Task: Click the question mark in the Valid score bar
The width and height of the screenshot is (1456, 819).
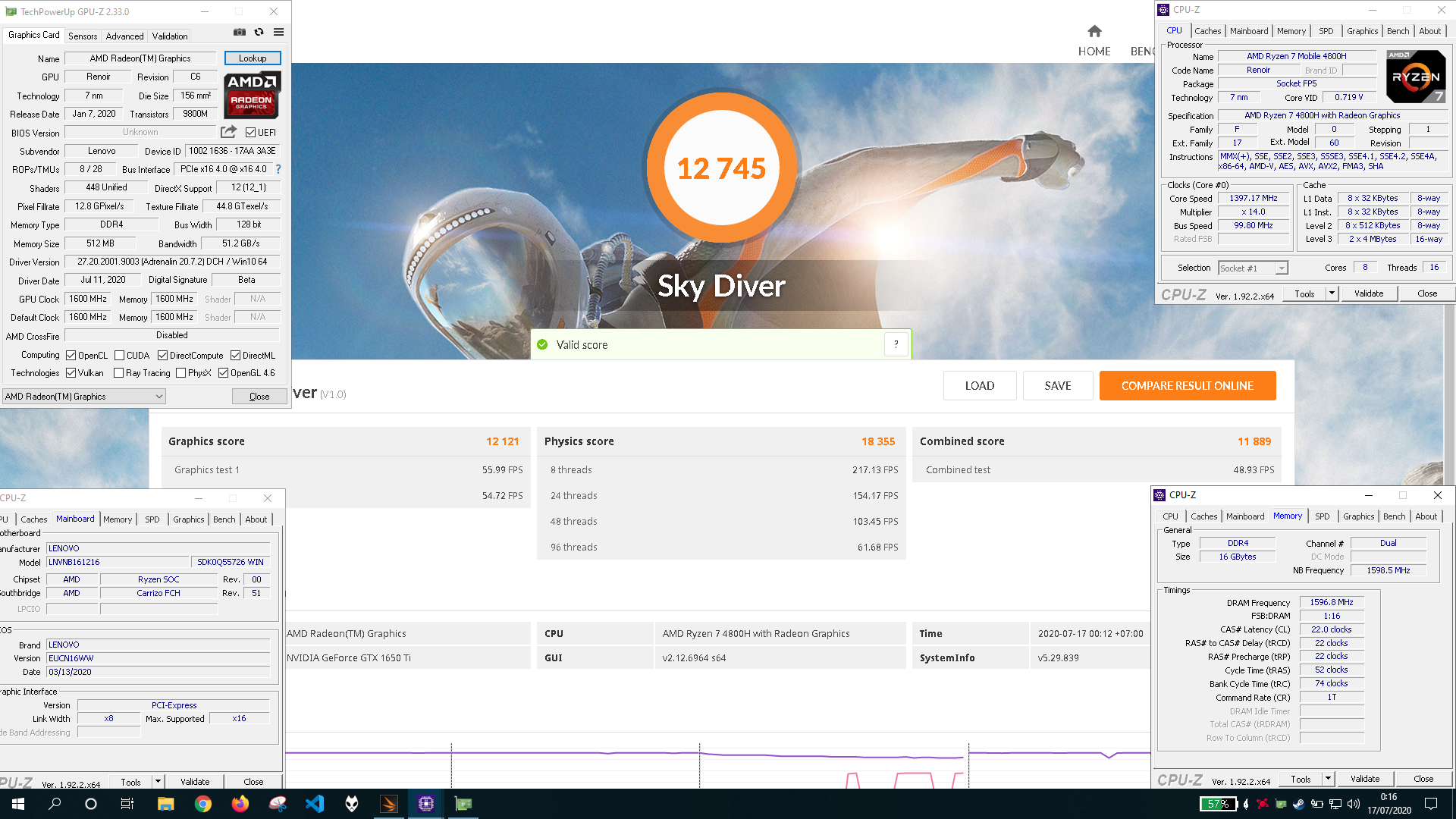Action: tap(896, 344)
